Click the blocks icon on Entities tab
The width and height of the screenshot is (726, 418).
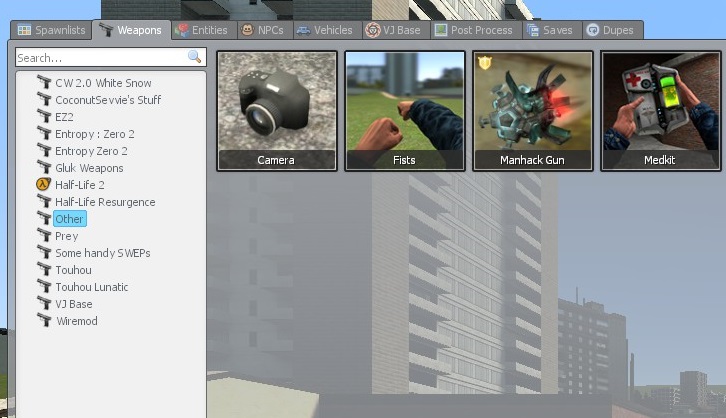182,30
